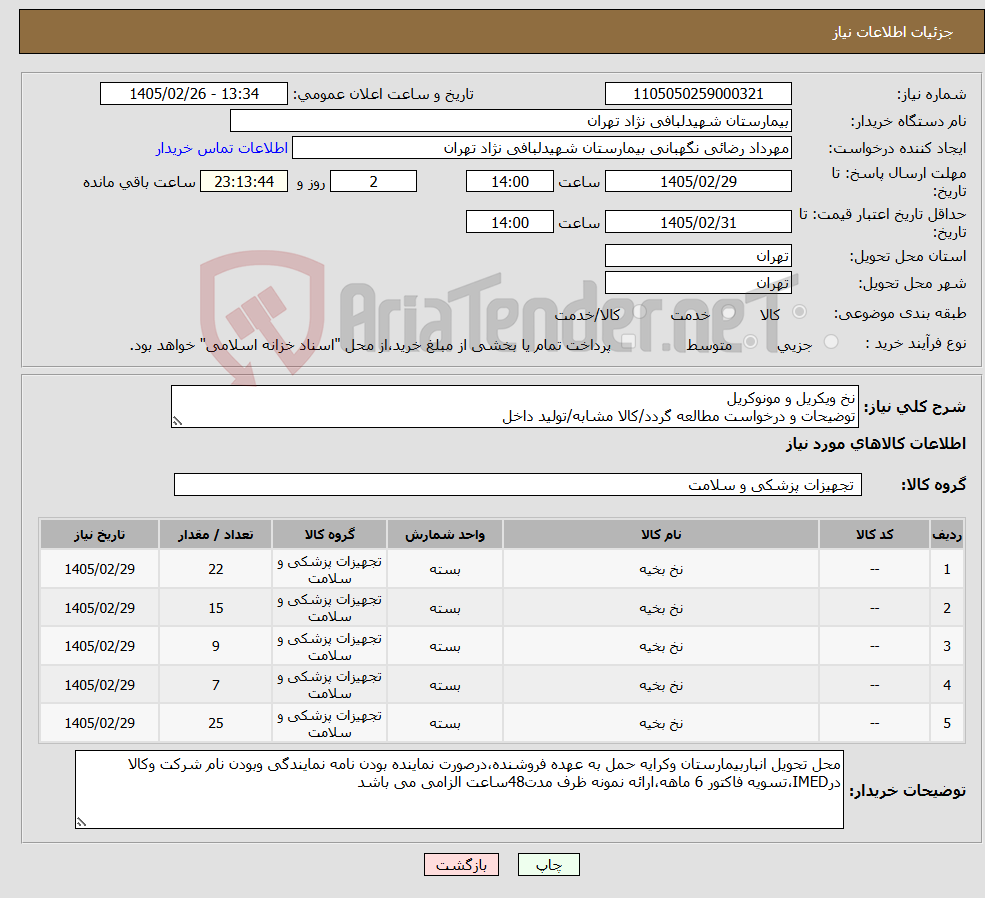Click the نام کالا column header

coord(661,534)
